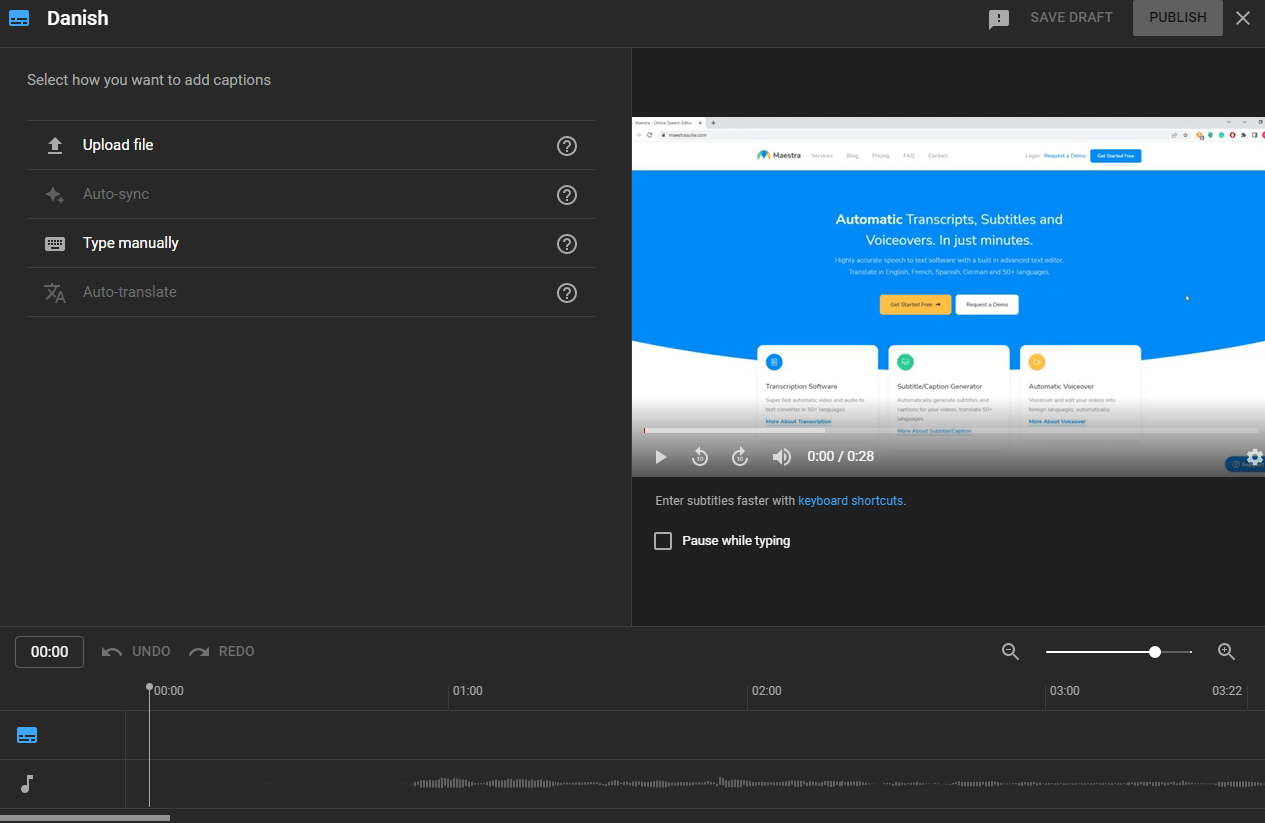Open help for Type manually
Viewport: 1265px width, 823px height.
point(567,244)
